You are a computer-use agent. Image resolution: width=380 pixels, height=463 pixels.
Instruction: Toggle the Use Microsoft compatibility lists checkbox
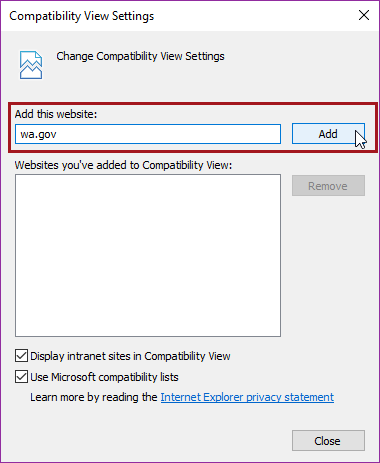(x=21, y=377)
